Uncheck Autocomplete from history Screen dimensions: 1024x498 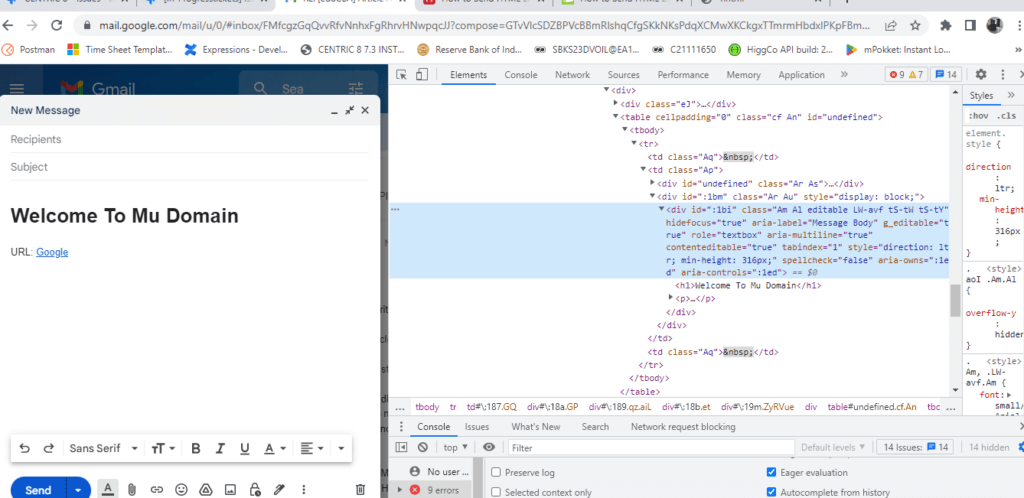(772, 493)
